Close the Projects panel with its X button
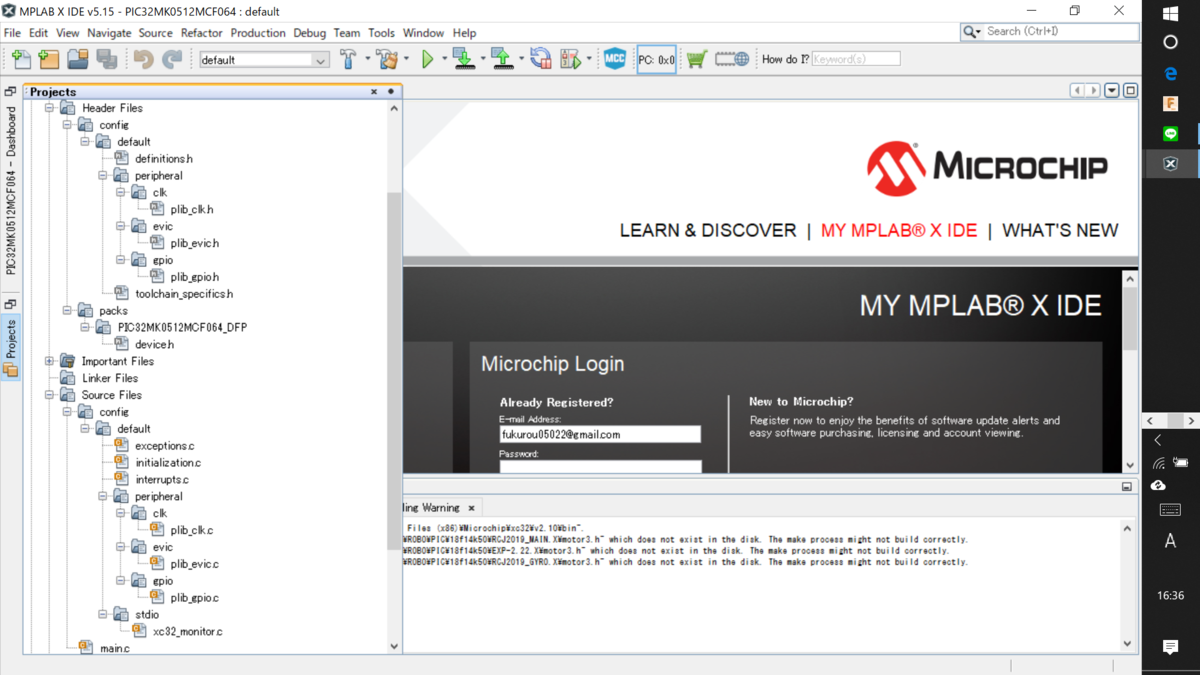Image resolution: width=1200 pixels, height=675 pixels. (374, 92)
